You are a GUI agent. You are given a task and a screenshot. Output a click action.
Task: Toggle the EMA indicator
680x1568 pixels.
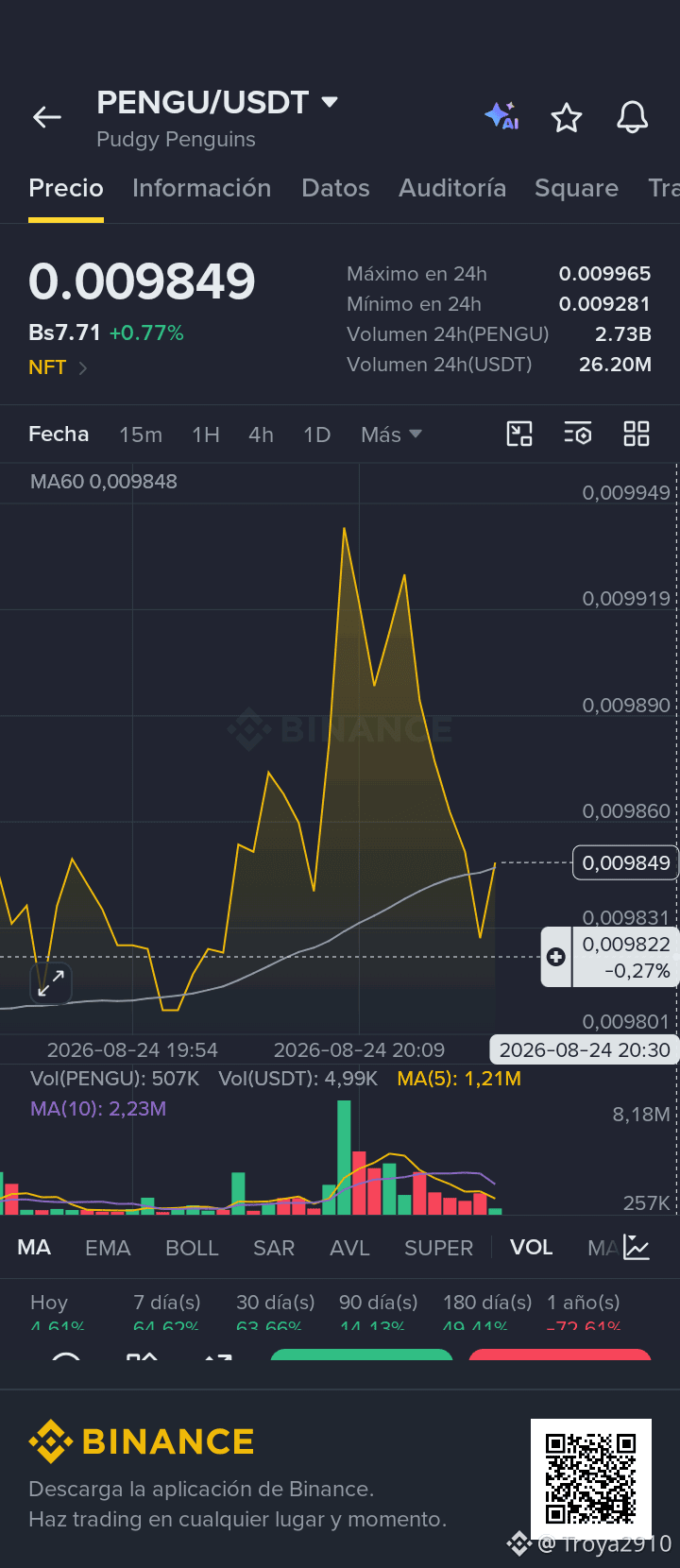108,1248
